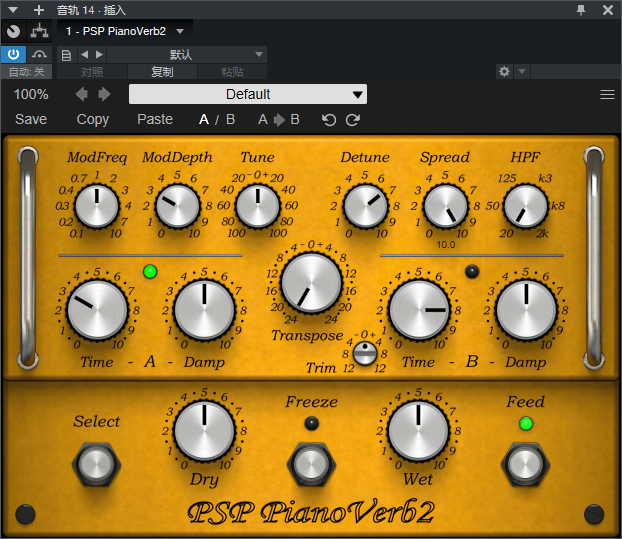The image size is (622, 539).
Task: Toggle the Freeze LED indicator
Action: click(x=311, y=423)
